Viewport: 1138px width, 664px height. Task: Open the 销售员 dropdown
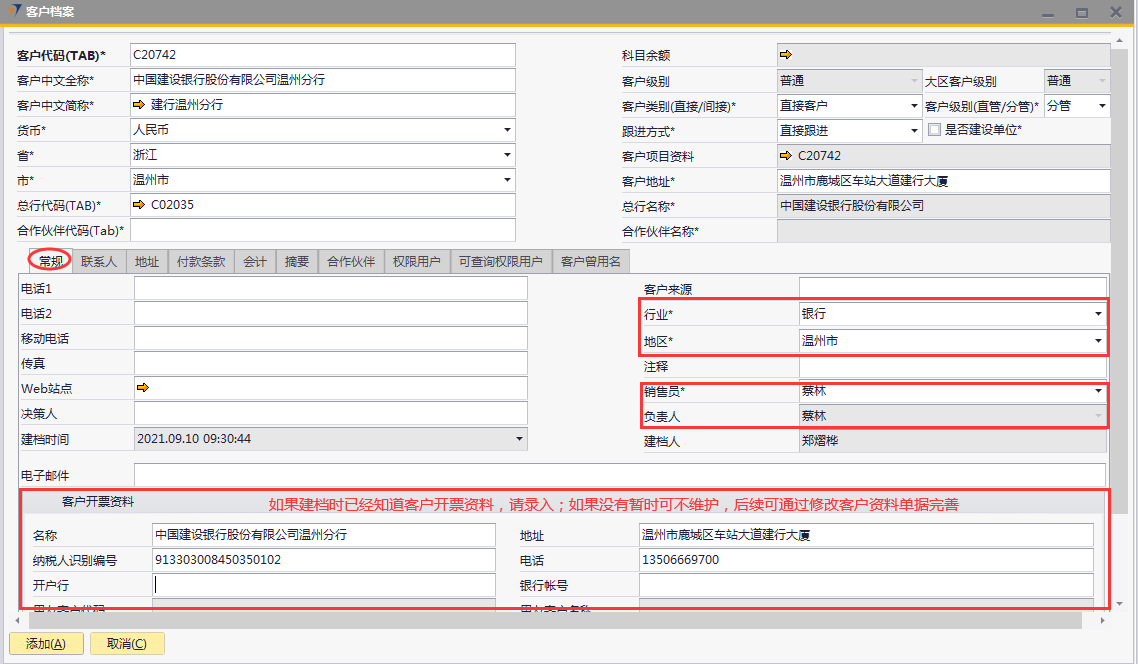coord(1098,391)
